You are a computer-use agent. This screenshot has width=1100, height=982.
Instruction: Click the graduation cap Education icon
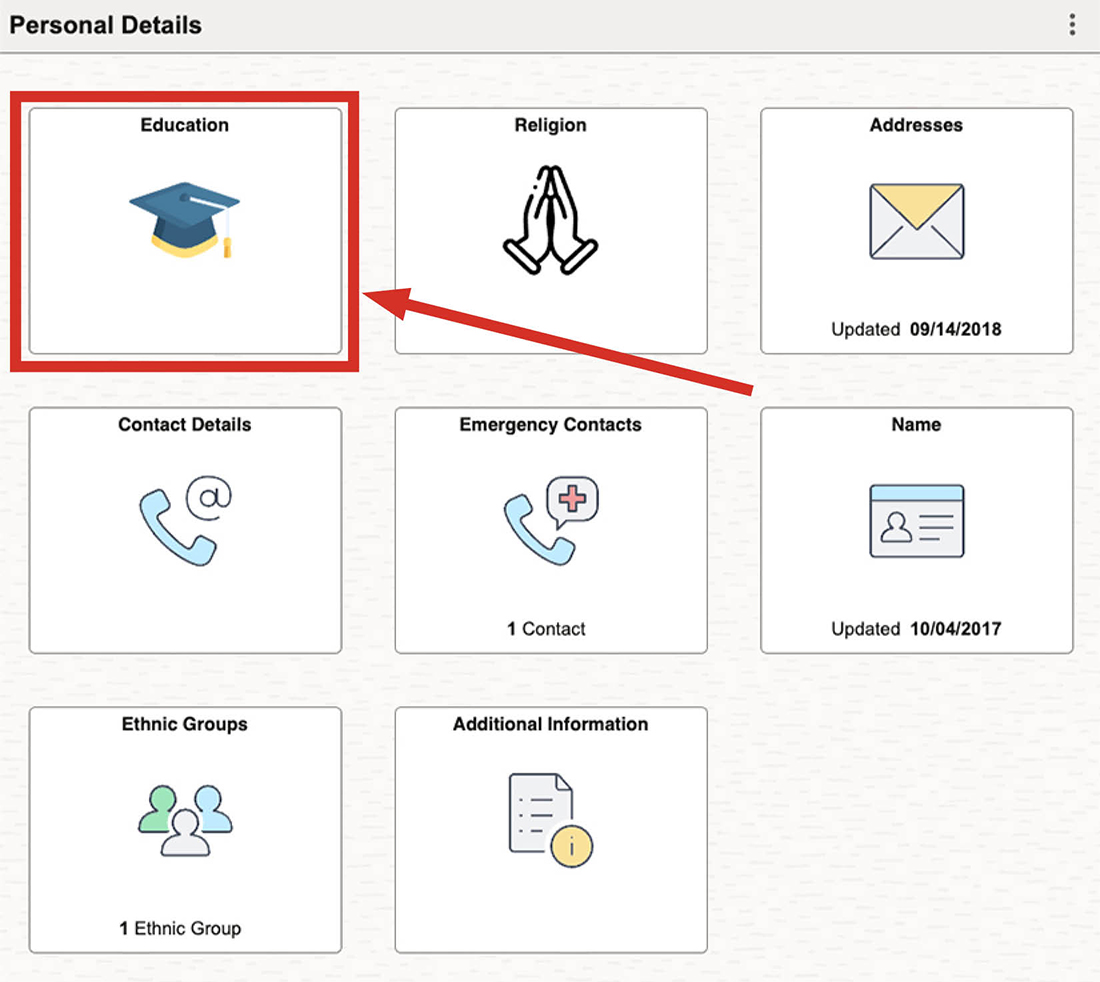click(x=185, y=219)
